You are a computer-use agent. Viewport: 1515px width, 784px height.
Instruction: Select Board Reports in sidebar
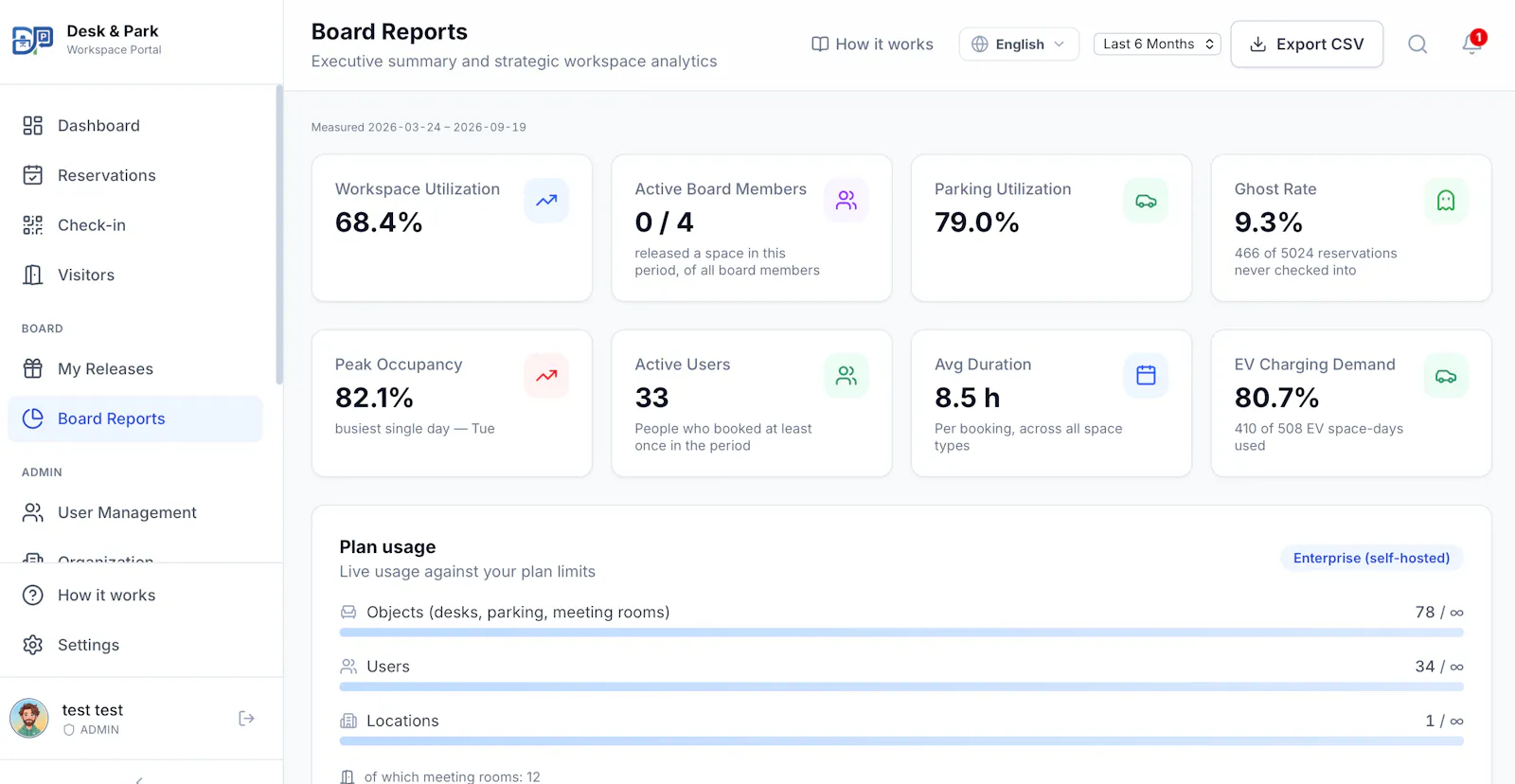click(135, 419)
